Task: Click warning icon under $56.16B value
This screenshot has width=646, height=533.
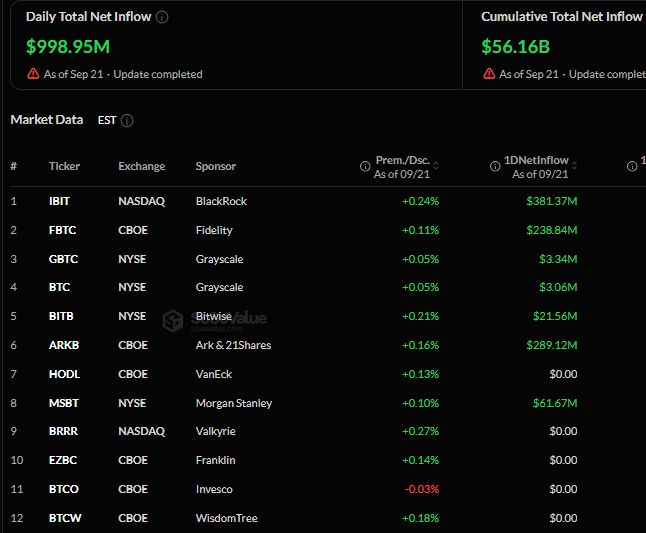Action: 489,74
